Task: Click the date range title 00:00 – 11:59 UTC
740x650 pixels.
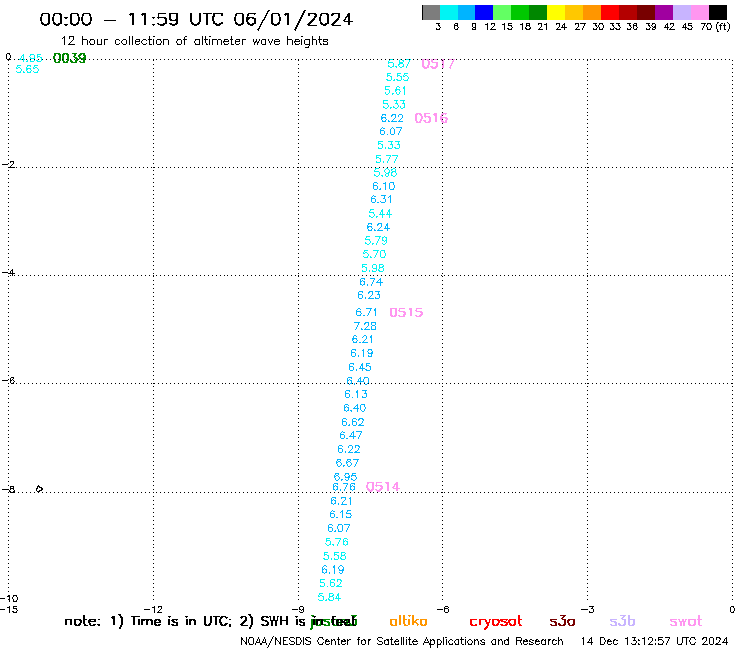Action: (196, 19)
